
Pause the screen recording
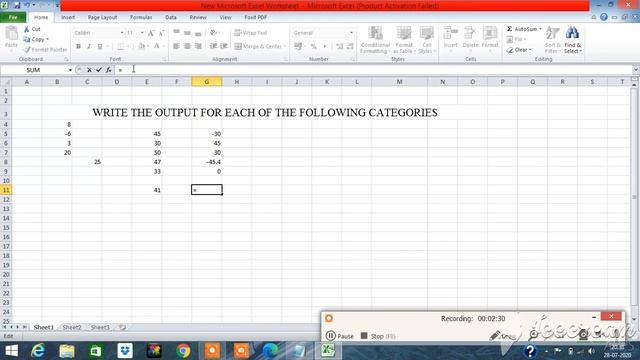coord(340,336)
